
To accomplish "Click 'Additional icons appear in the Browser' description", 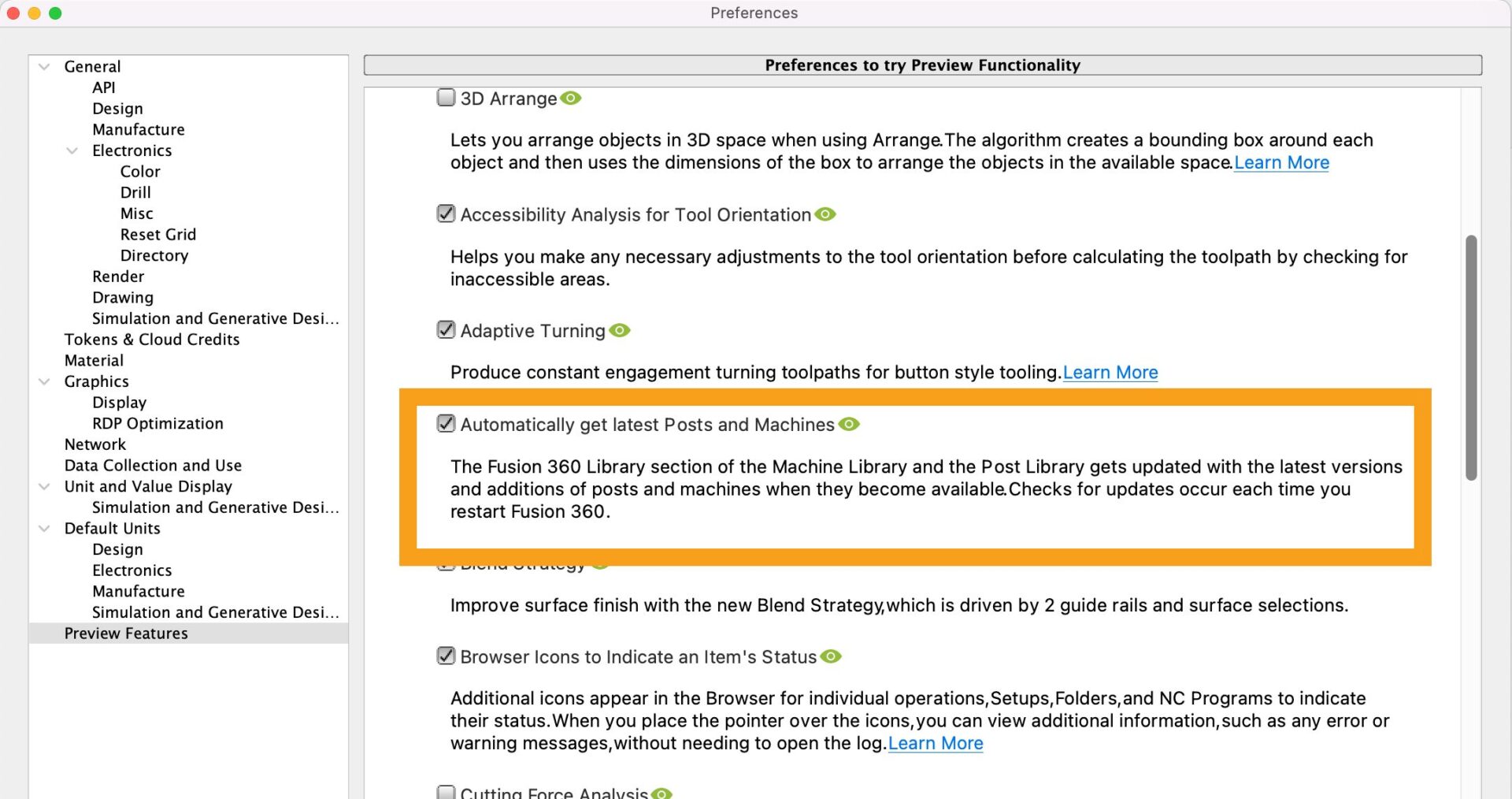I will tap(920, 720).
